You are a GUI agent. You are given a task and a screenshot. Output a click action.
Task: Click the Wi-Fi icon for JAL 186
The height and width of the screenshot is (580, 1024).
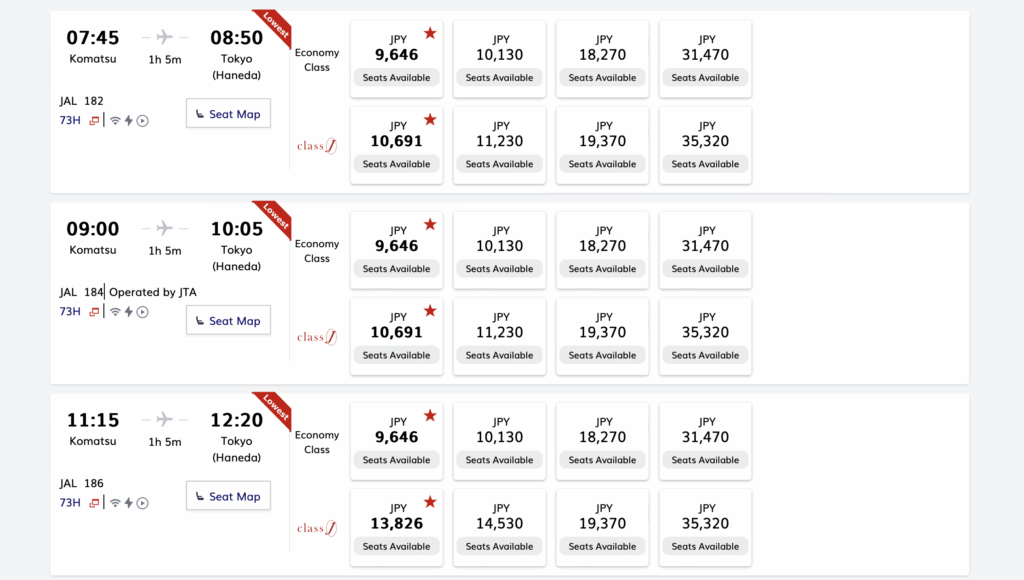[x=115, y=503]
